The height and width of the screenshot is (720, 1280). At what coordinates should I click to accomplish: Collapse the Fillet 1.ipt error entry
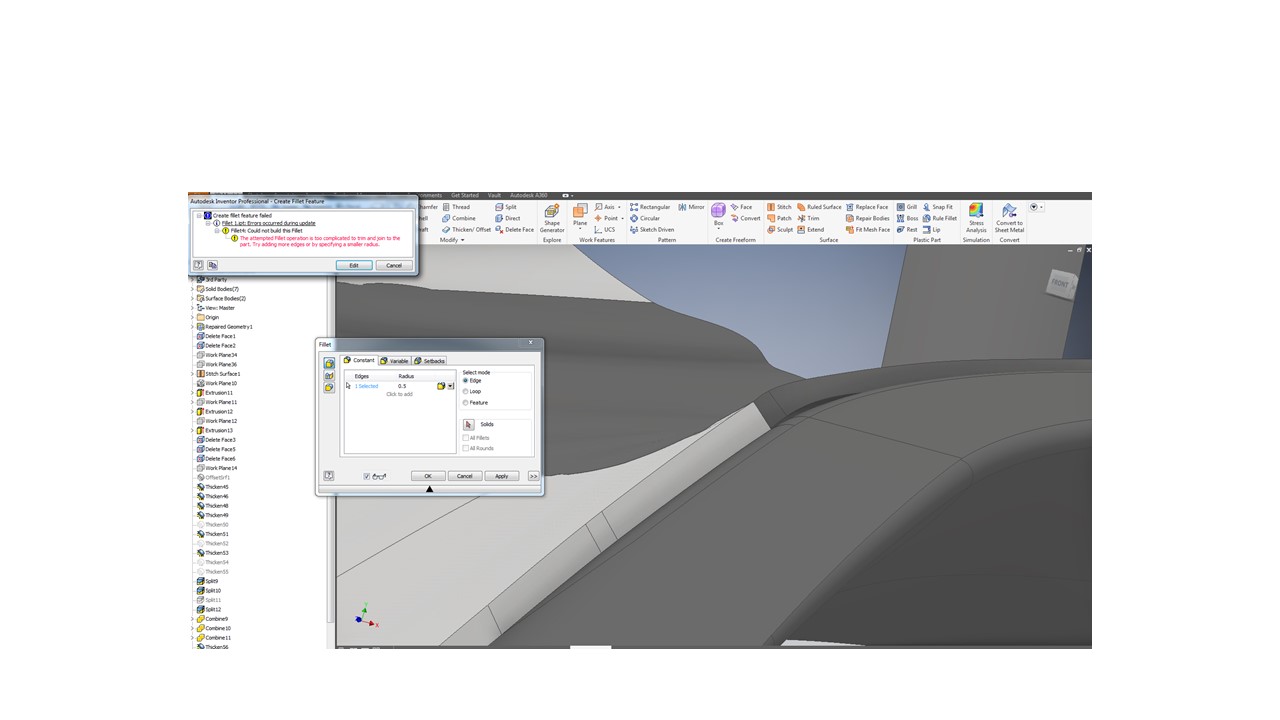coord(208,223)
